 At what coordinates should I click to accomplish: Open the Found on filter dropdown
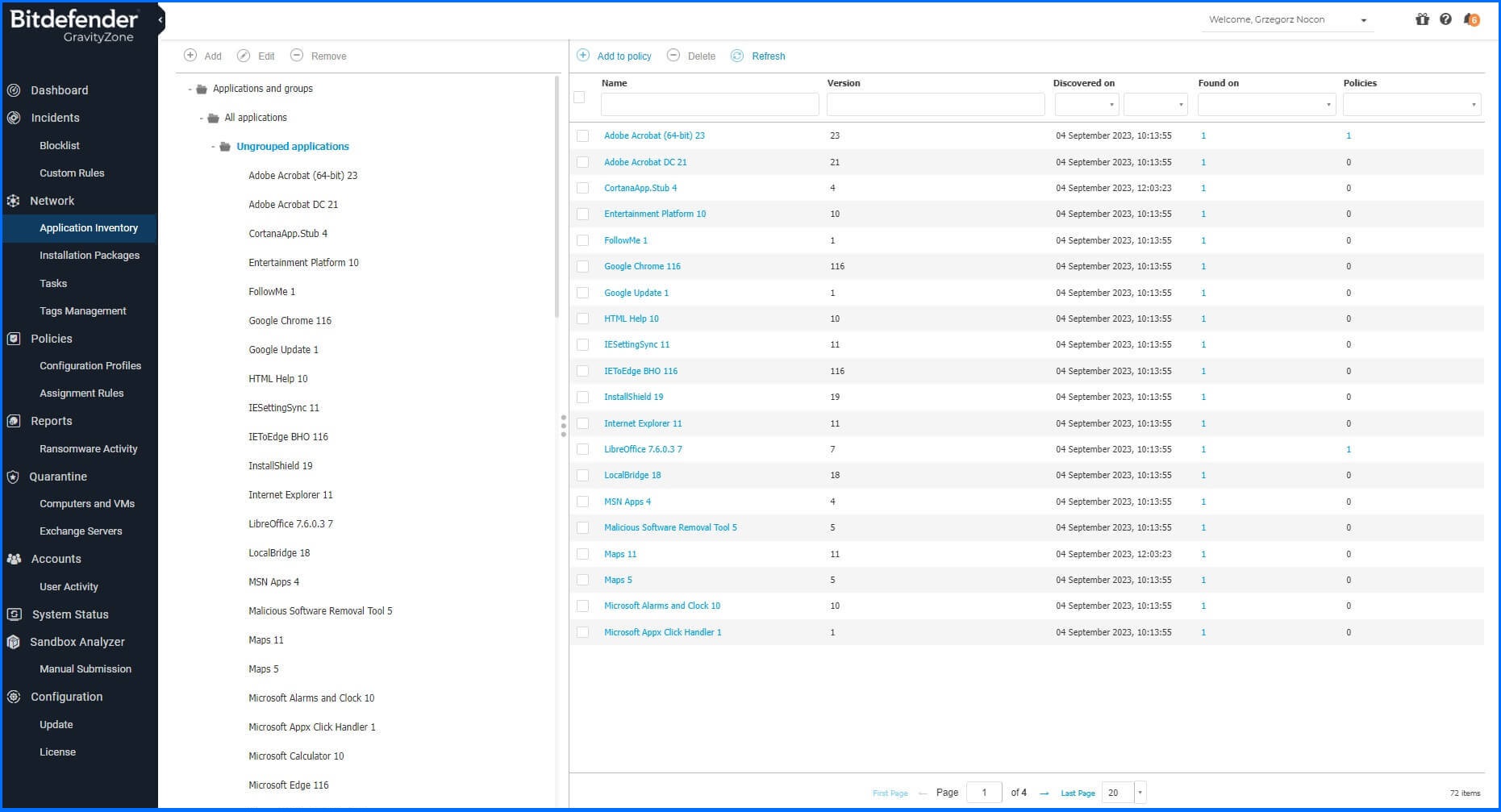pyautogui.click(x=1267, y=104)
